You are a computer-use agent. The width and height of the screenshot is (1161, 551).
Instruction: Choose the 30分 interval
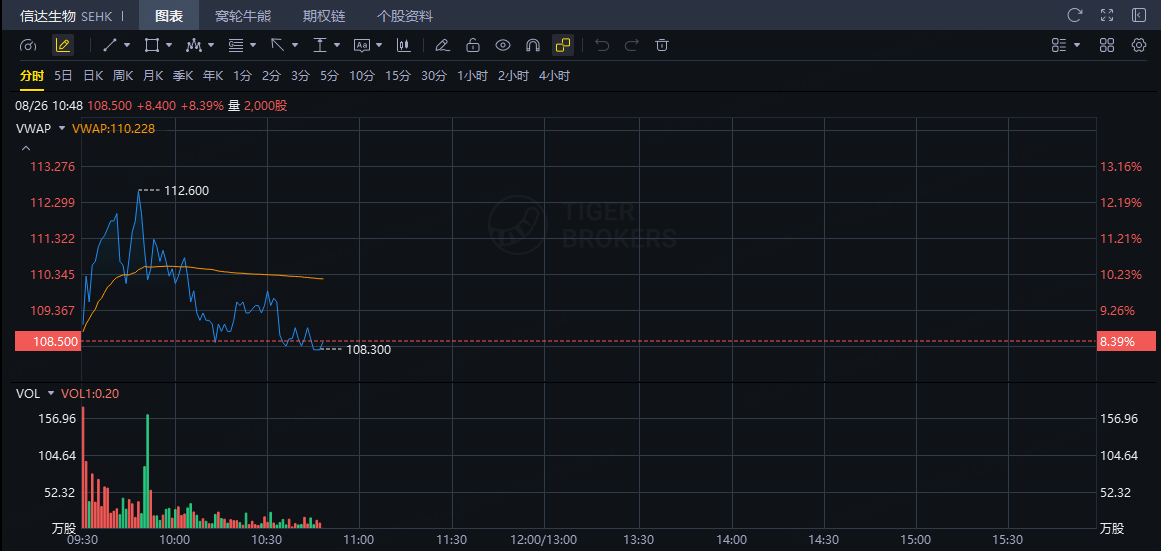coord(434,76)
